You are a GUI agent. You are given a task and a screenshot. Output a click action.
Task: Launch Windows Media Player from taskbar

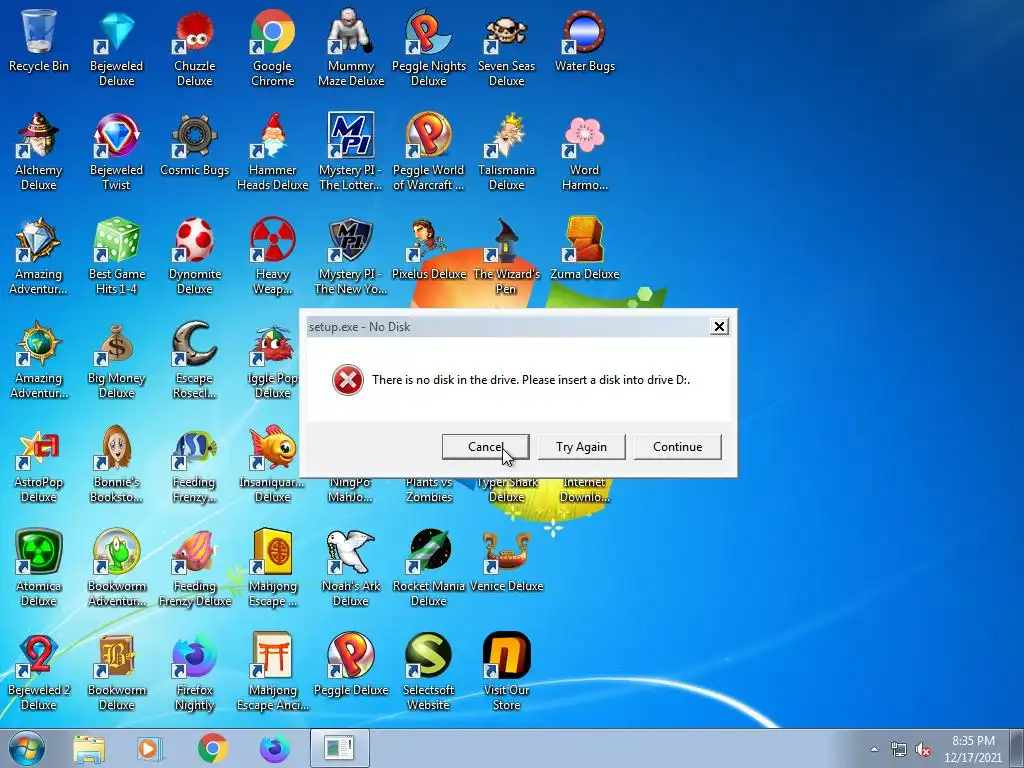pos(150,748)
